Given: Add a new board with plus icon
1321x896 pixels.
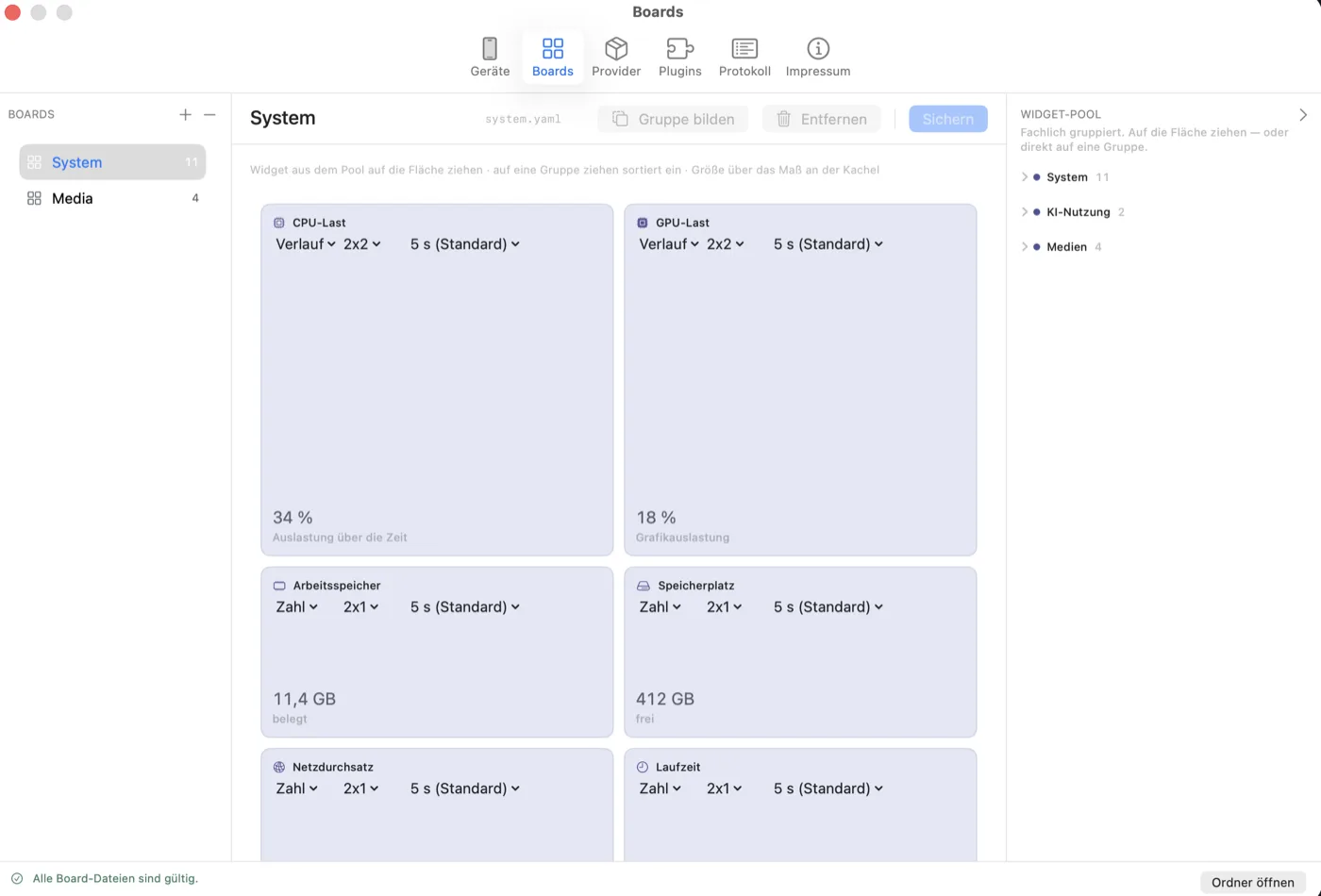Looking at the screenshot, I should tap(185, 114).
